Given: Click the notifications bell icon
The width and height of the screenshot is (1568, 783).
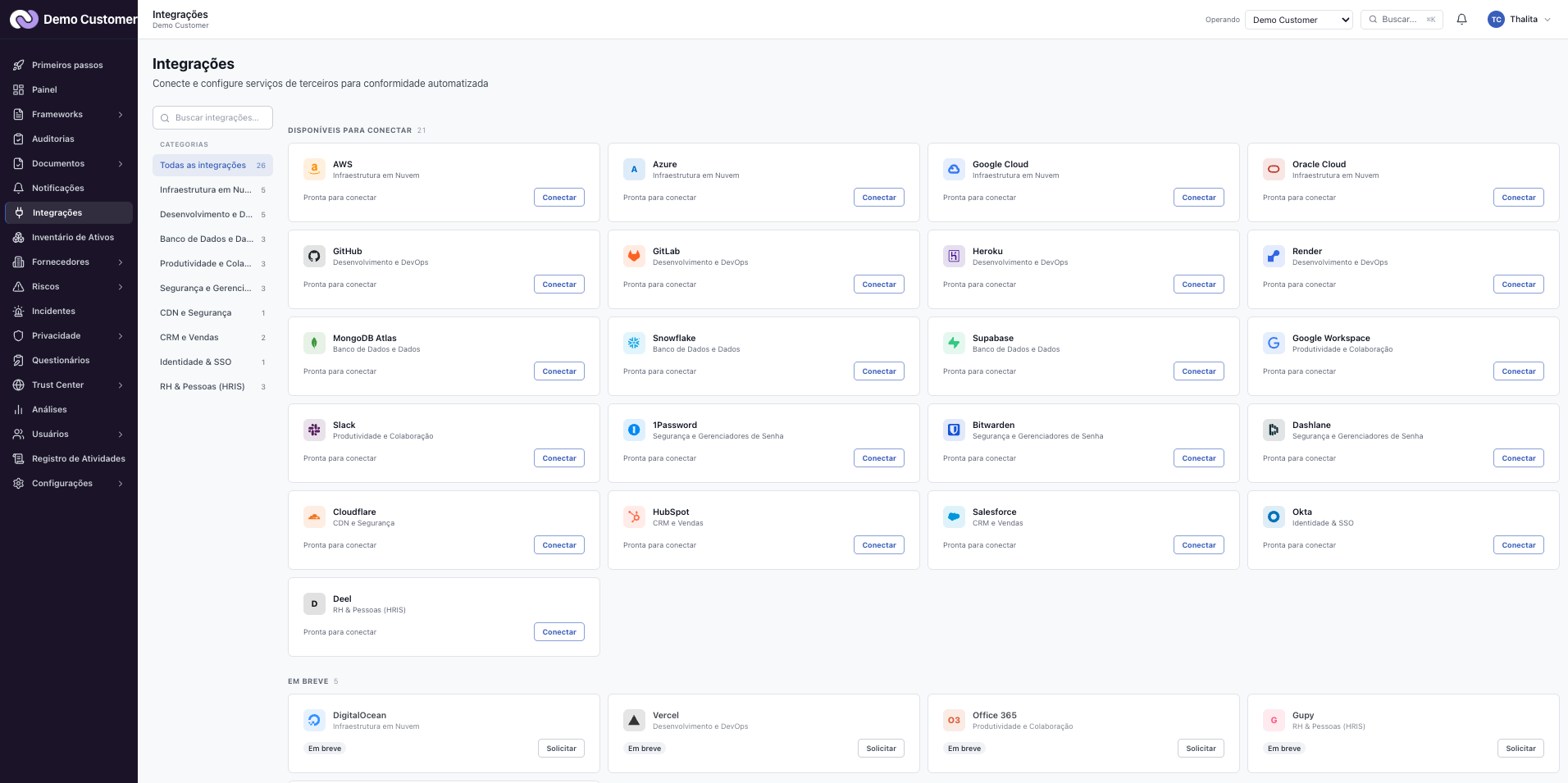Looking at the screenshot, I should [x=1461, y=20].
